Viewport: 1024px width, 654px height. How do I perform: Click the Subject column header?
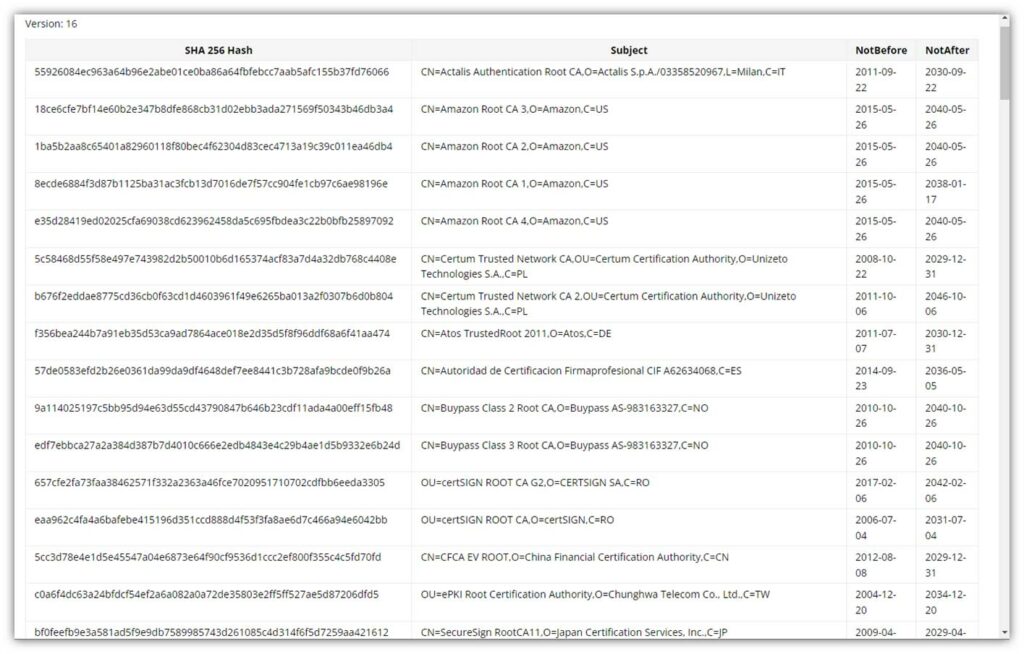pos(628,50)
